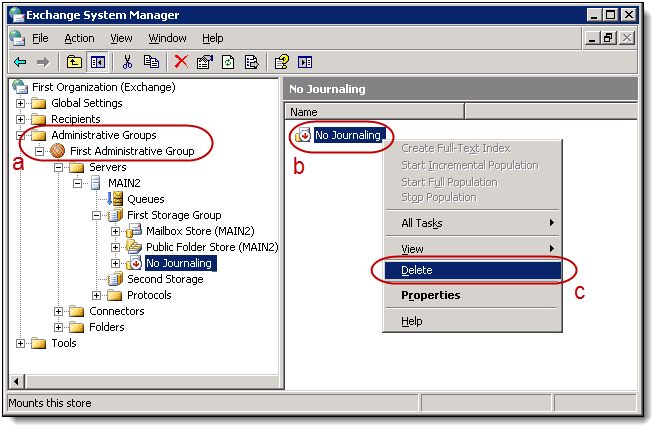
Task: Choose Delete in the context menu
Action: tap(473, 270)
